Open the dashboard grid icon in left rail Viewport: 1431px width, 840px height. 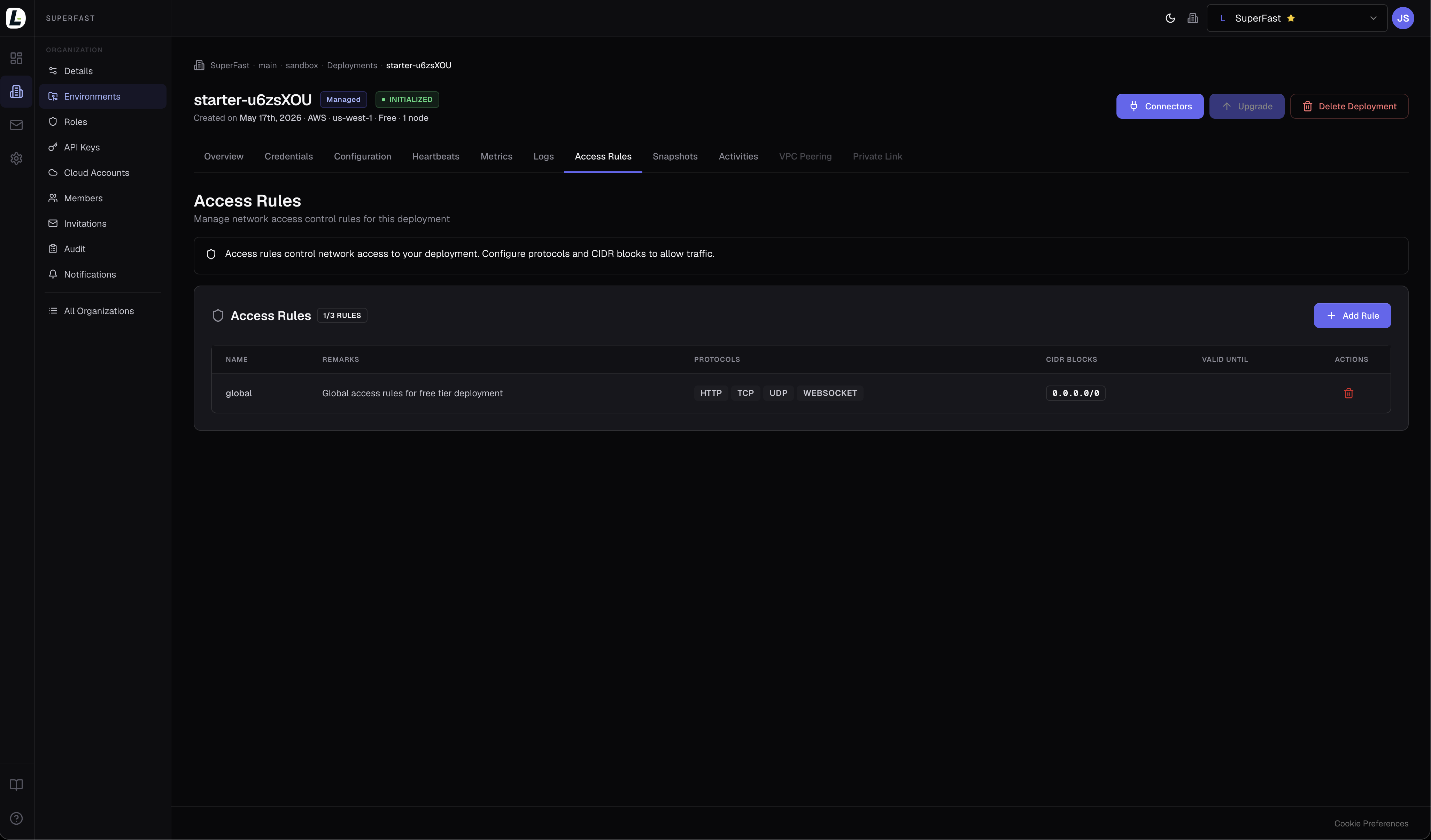[x=16, y=58]
